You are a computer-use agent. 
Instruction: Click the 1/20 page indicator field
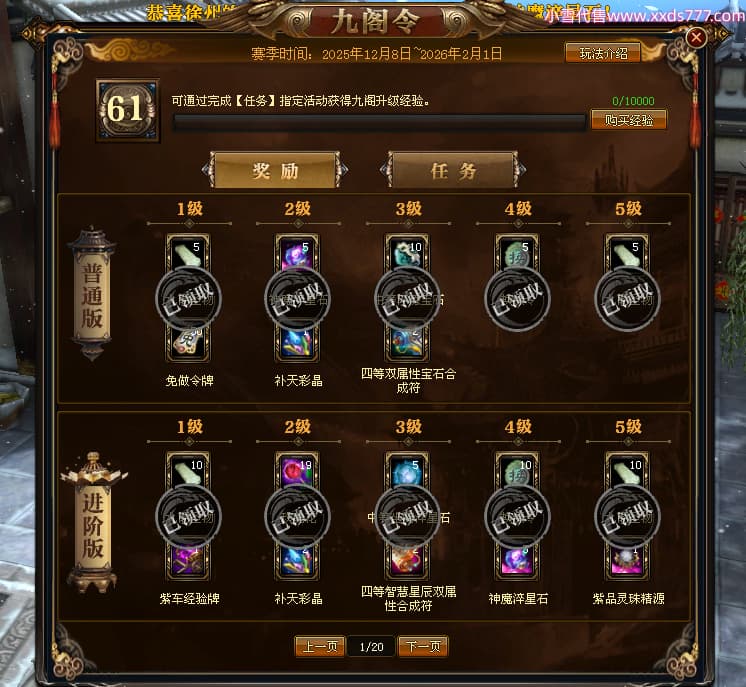pyautogui.click(x=372, y=647)
